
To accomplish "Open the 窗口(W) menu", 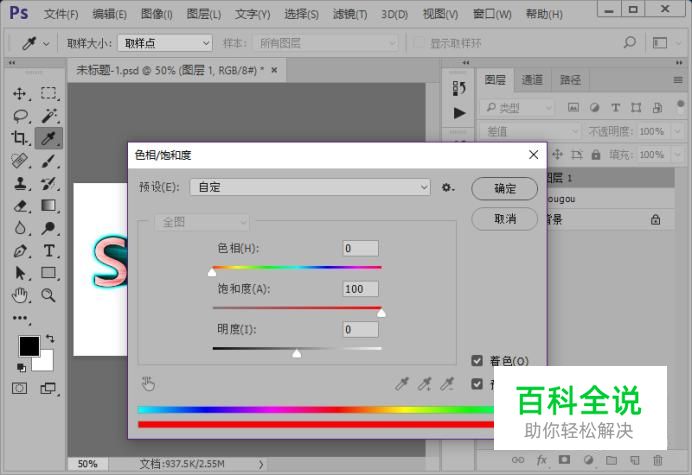I will point(492,14).
